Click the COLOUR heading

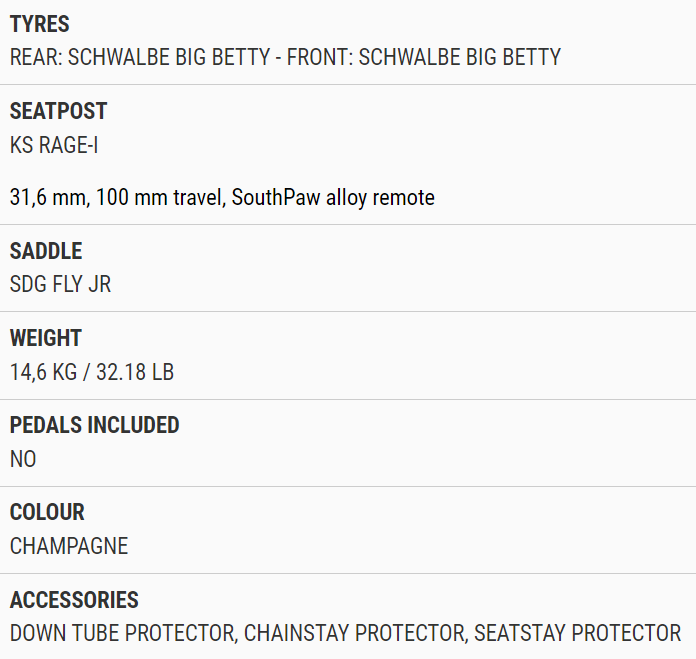point(47,512)
